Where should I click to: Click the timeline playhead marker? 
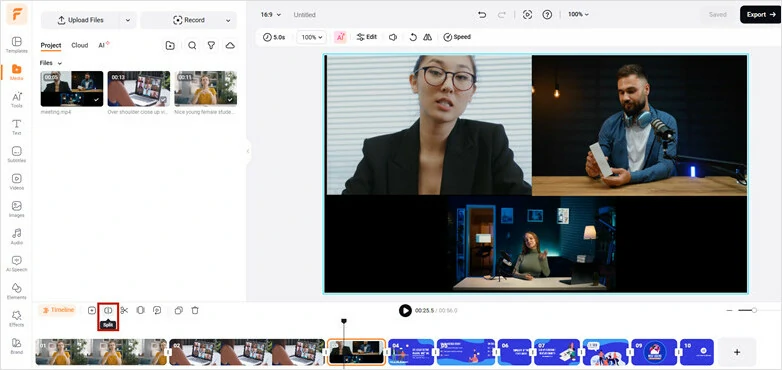(344, 322)
